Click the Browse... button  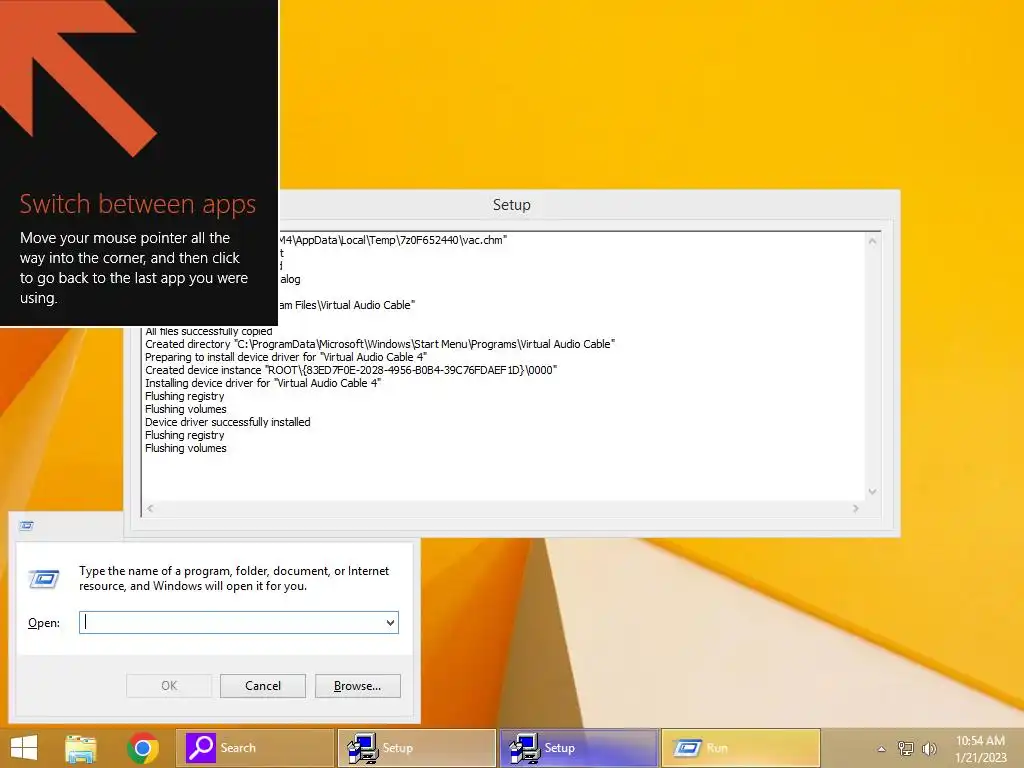tap(357, 686)
